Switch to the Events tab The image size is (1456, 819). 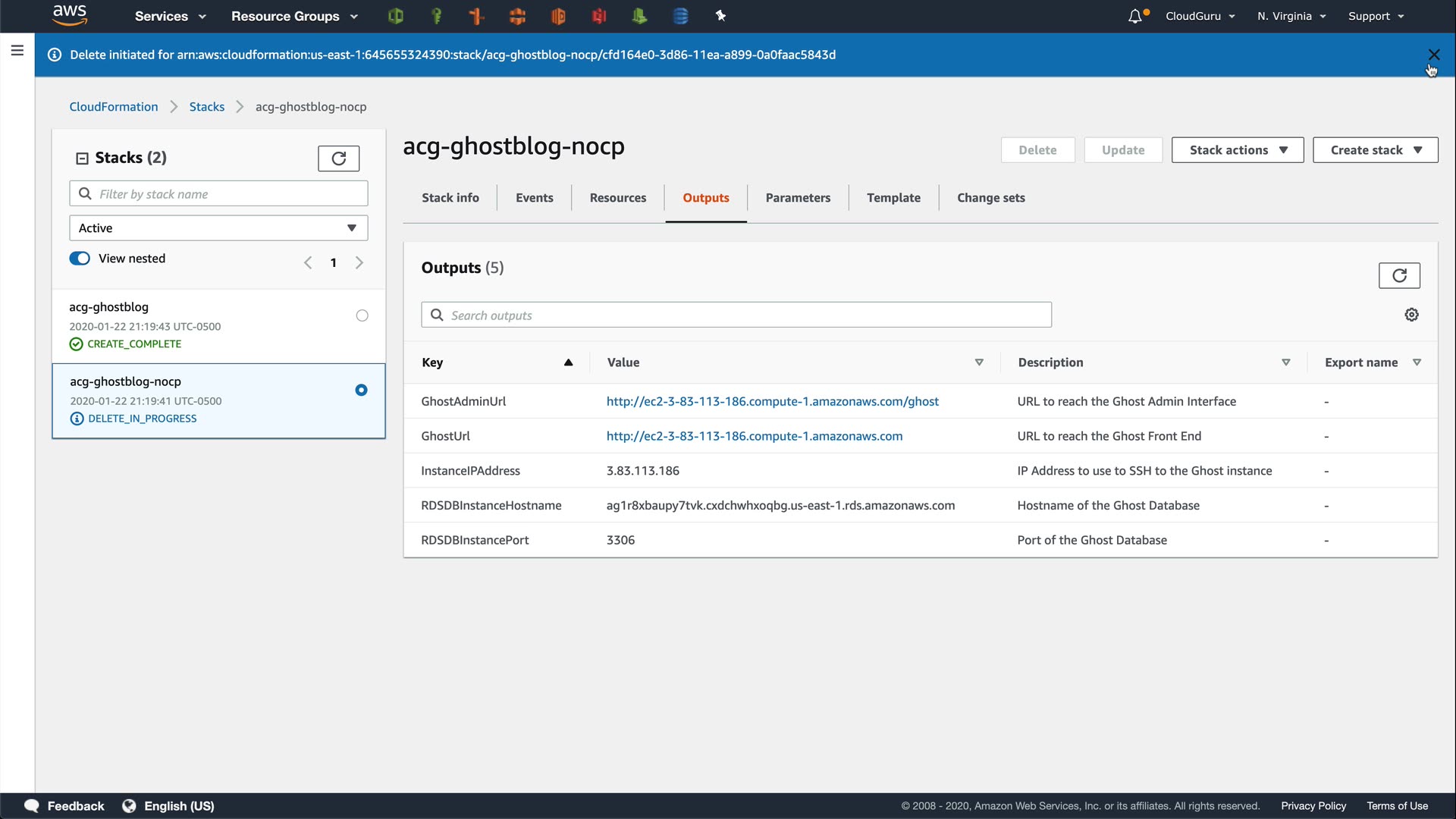point(534,198)
